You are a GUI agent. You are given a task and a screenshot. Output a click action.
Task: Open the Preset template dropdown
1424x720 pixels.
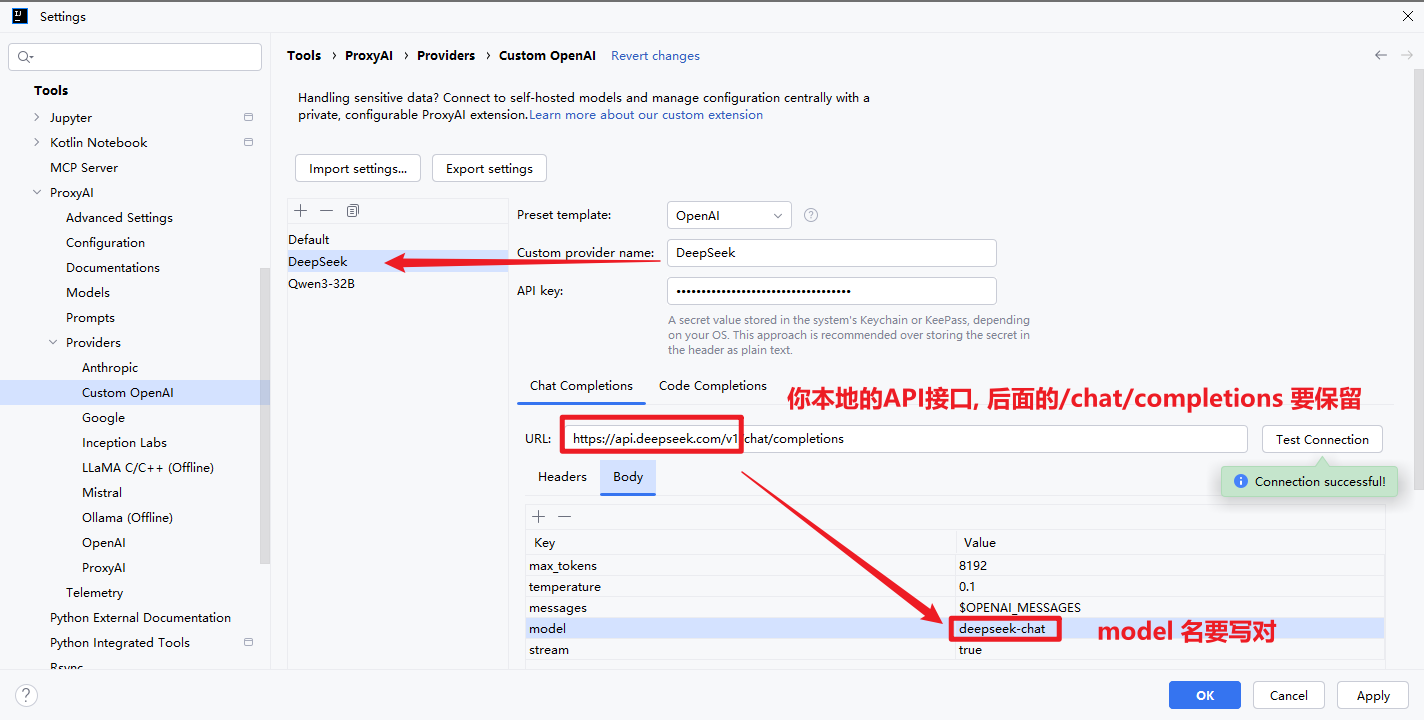click(729, 215)
